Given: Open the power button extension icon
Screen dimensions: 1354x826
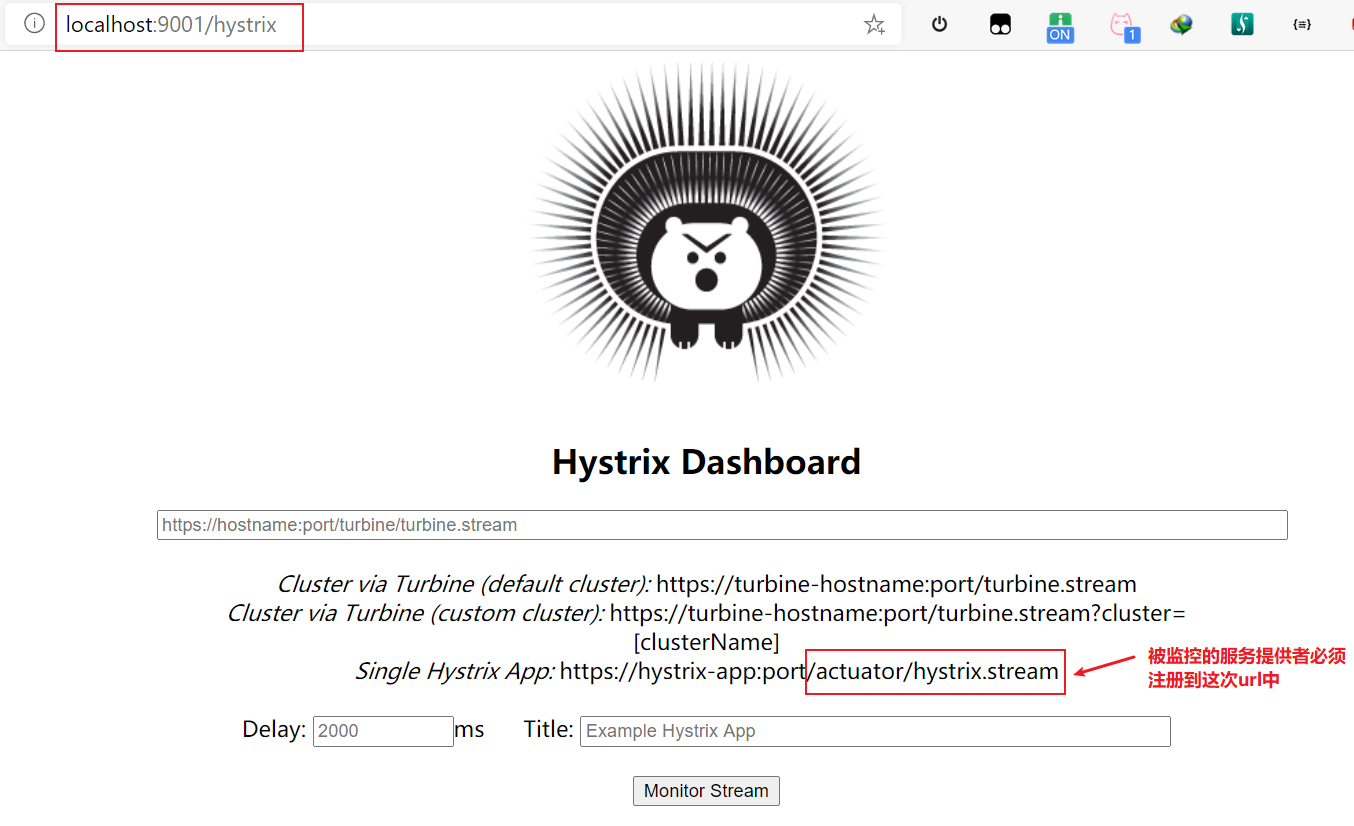Looking at the screenshot, I should (x=939, y=25).
